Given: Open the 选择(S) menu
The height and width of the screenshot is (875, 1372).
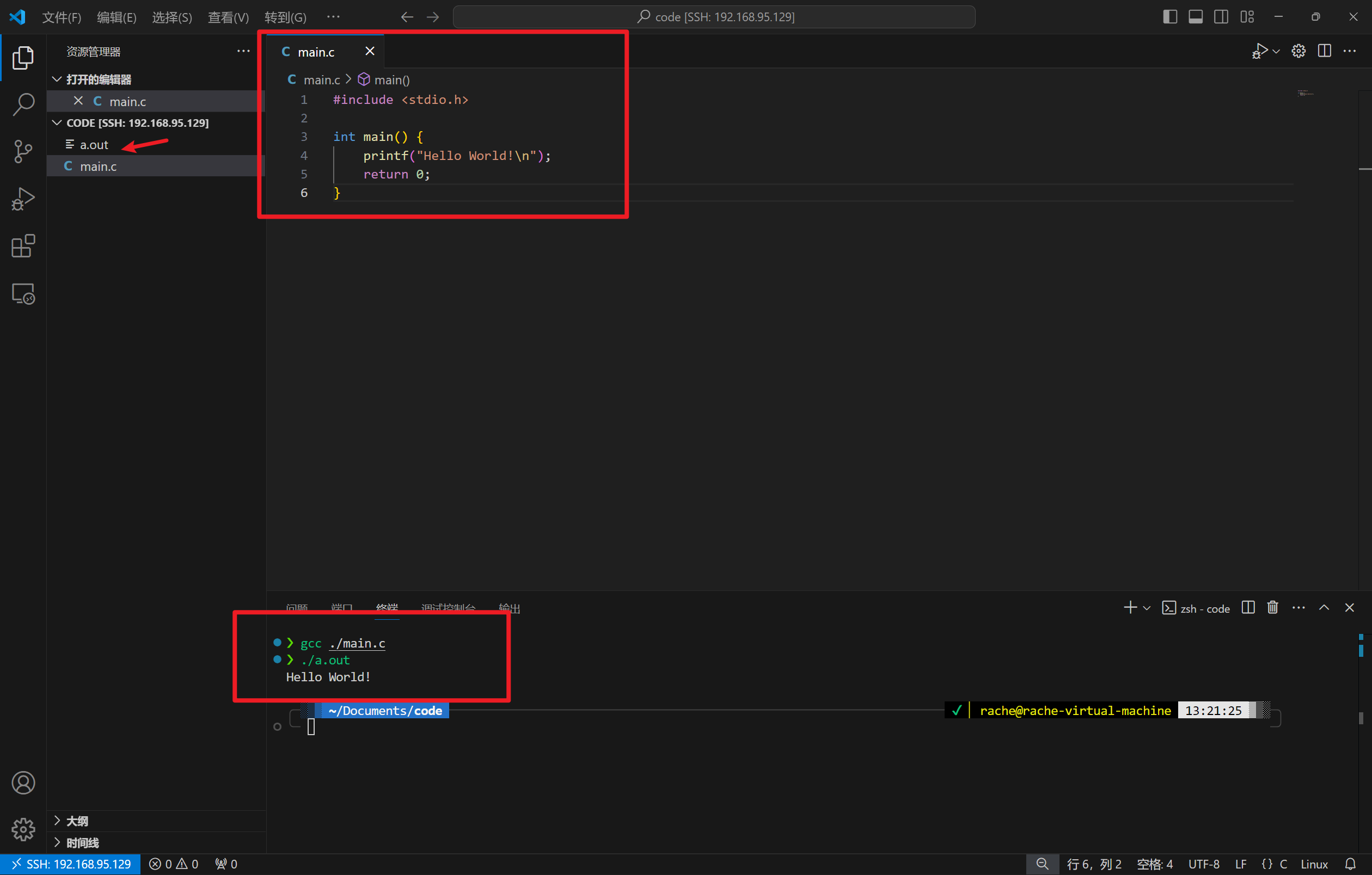Looking at the screenshot, I should 172,17.
